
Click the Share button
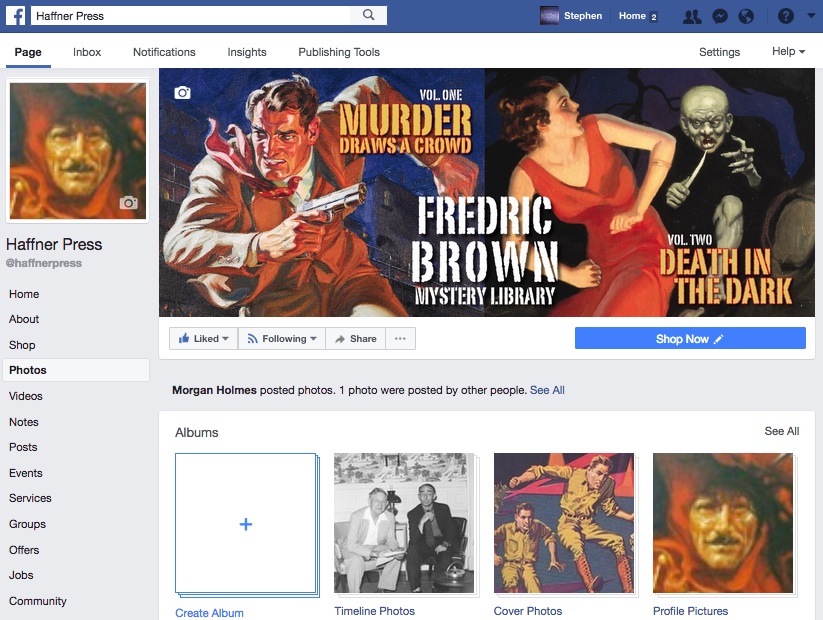[356, 339]
